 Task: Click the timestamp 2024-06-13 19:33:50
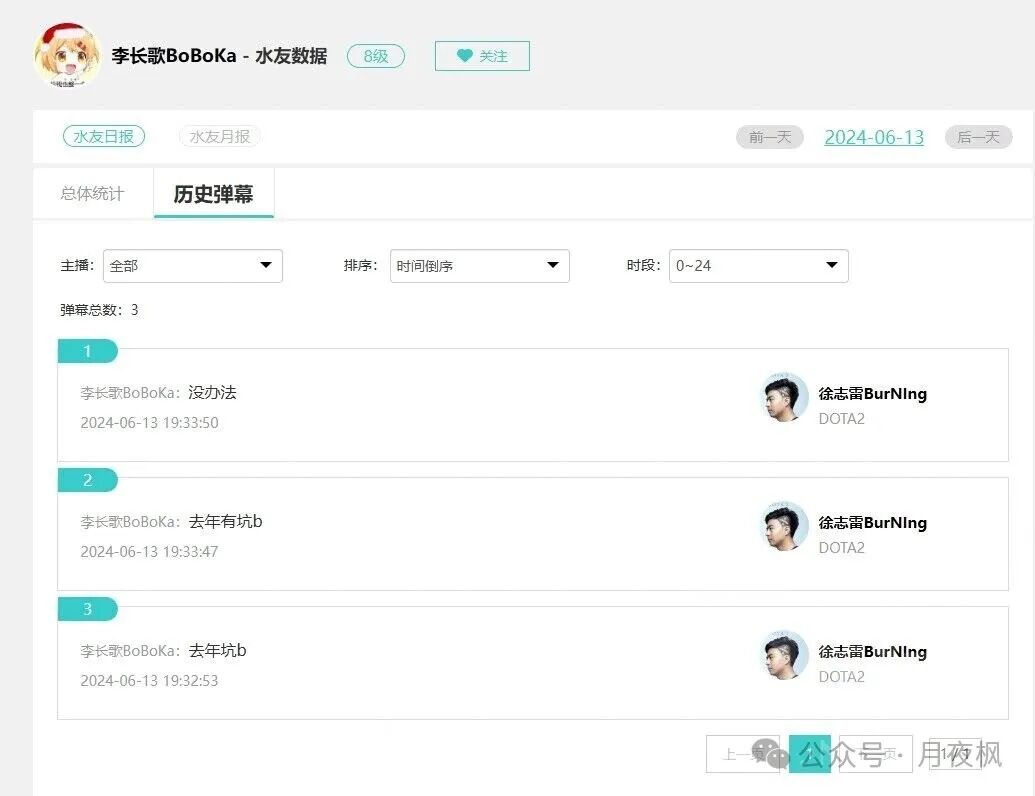tap(149, 422)
